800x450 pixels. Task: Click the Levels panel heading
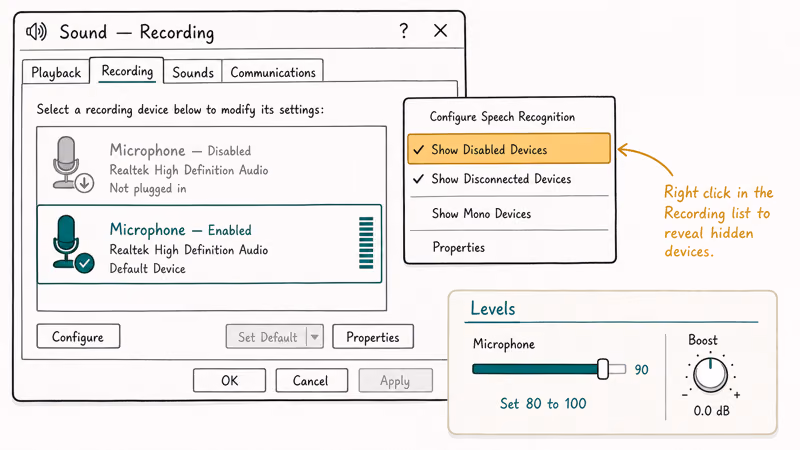(x=493, y=309)
